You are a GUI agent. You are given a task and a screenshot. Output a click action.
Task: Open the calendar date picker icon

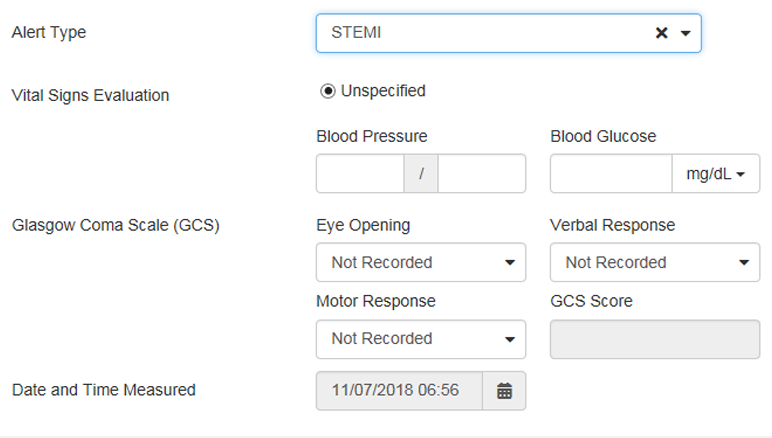[x=504, y=391]
